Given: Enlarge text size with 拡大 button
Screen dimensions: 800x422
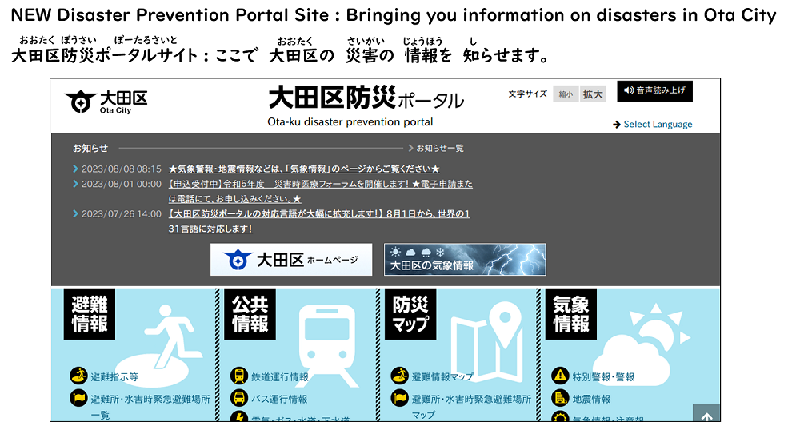Looking at the screenshot, I should click(x=593, y=94).
